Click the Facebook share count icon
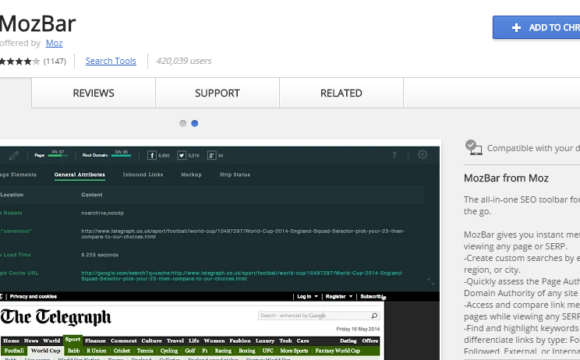This screenshot has width=580, height=360. (152, 155)
